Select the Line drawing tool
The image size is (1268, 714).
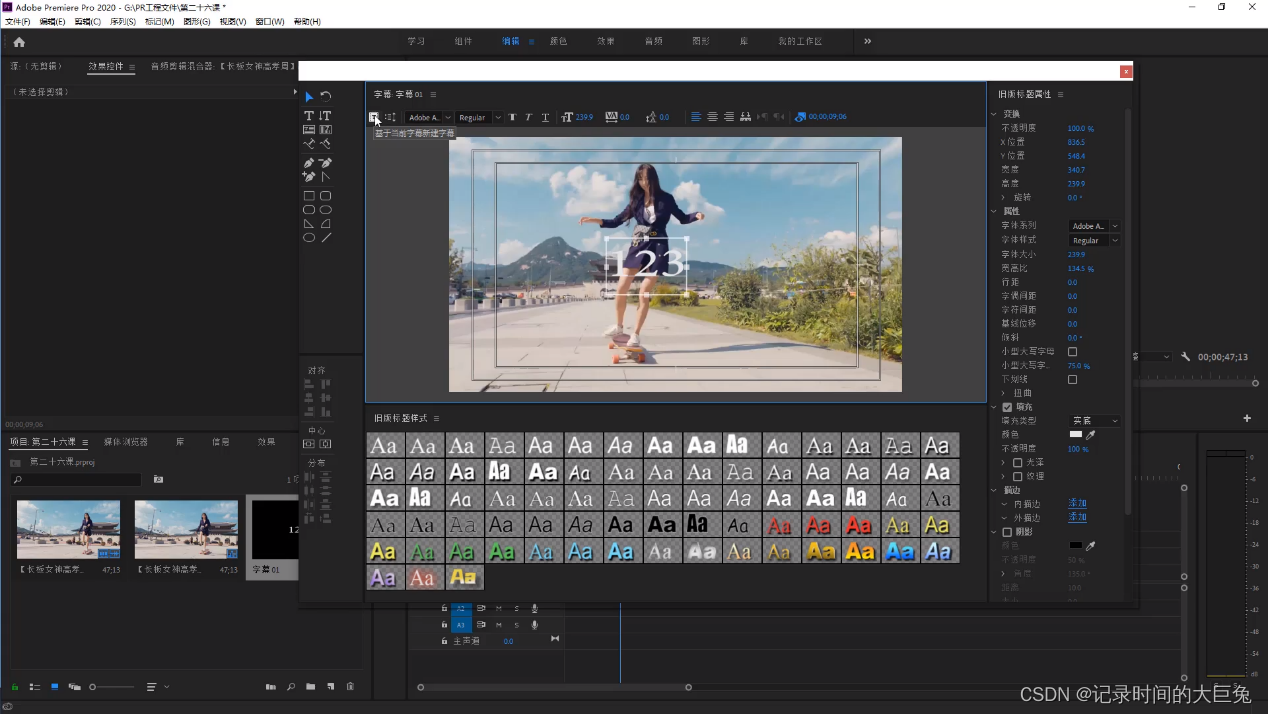[326, 237]
